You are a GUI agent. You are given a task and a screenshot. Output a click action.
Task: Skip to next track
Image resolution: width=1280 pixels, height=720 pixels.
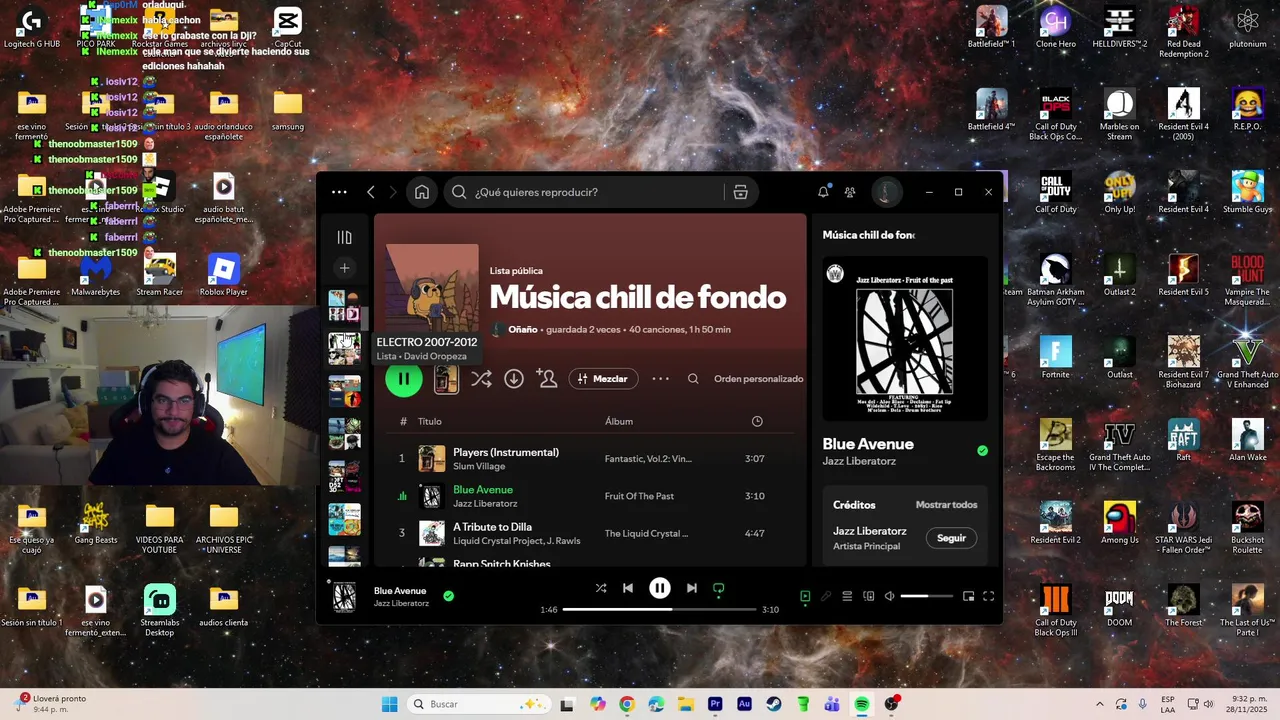coord(691,588)
